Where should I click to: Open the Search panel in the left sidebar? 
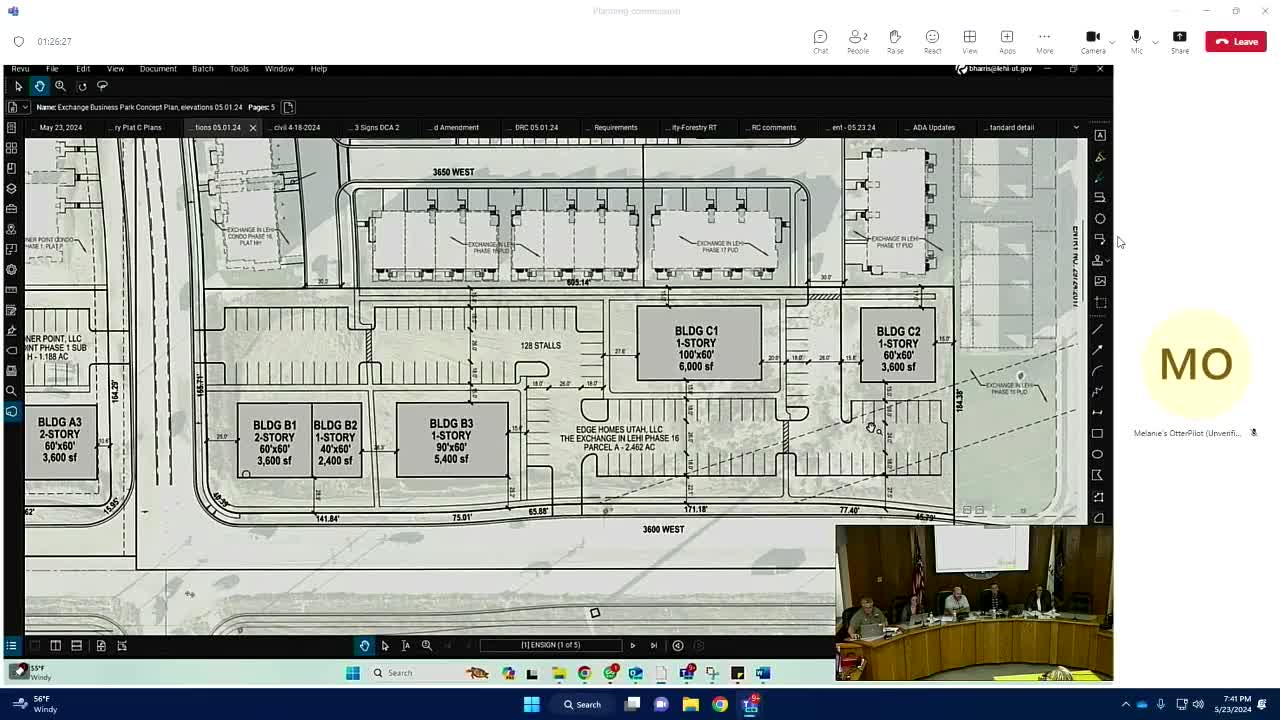[12, 390]
